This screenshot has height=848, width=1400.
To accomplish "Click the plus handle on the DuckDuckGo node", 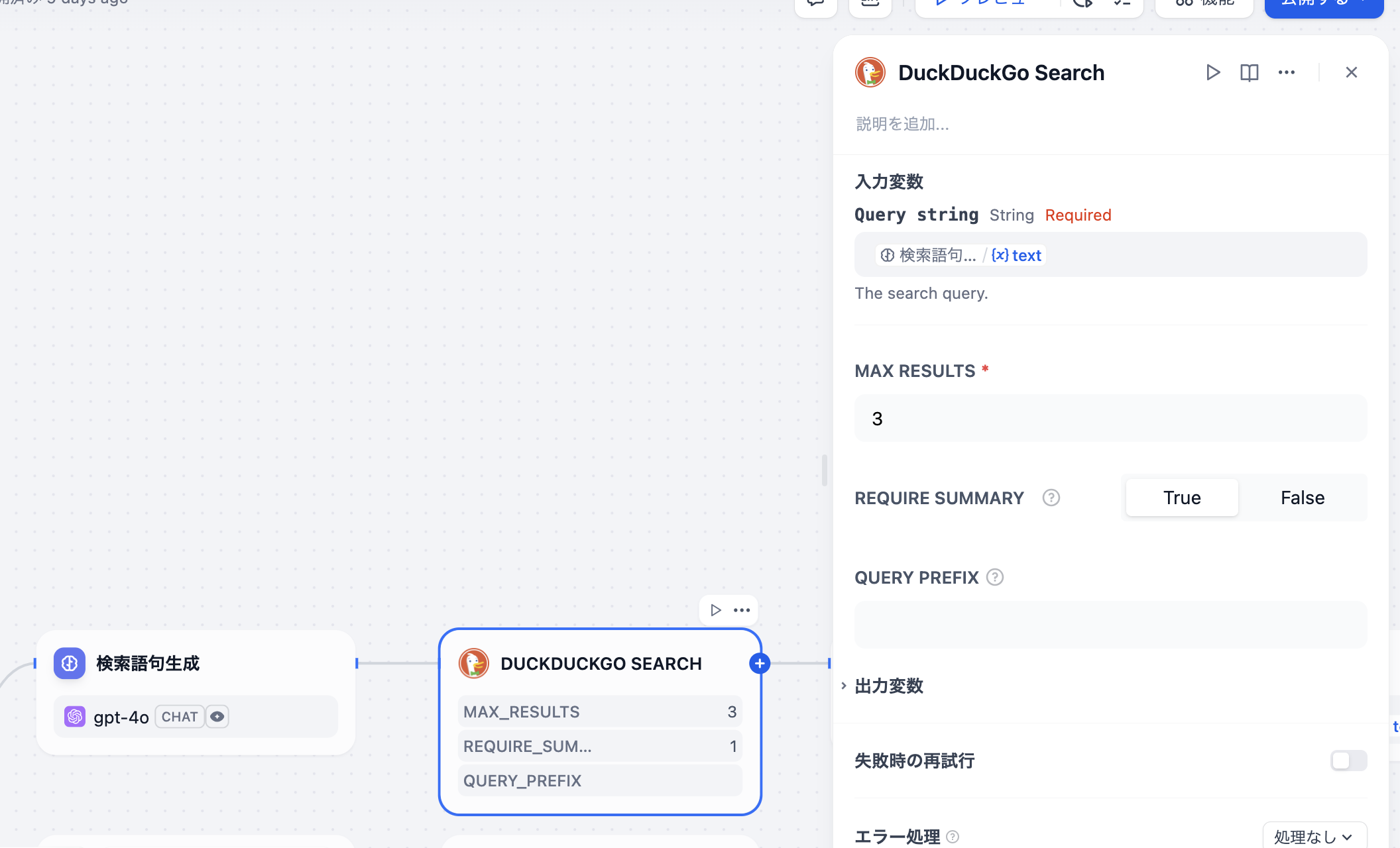I will (760, 663).
